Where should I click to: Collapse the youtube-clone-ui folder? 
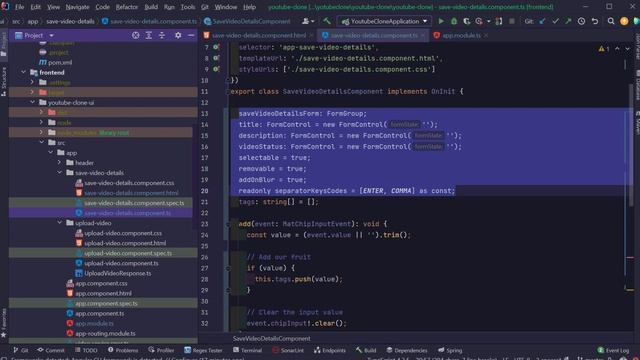click(x=32, y=102)
